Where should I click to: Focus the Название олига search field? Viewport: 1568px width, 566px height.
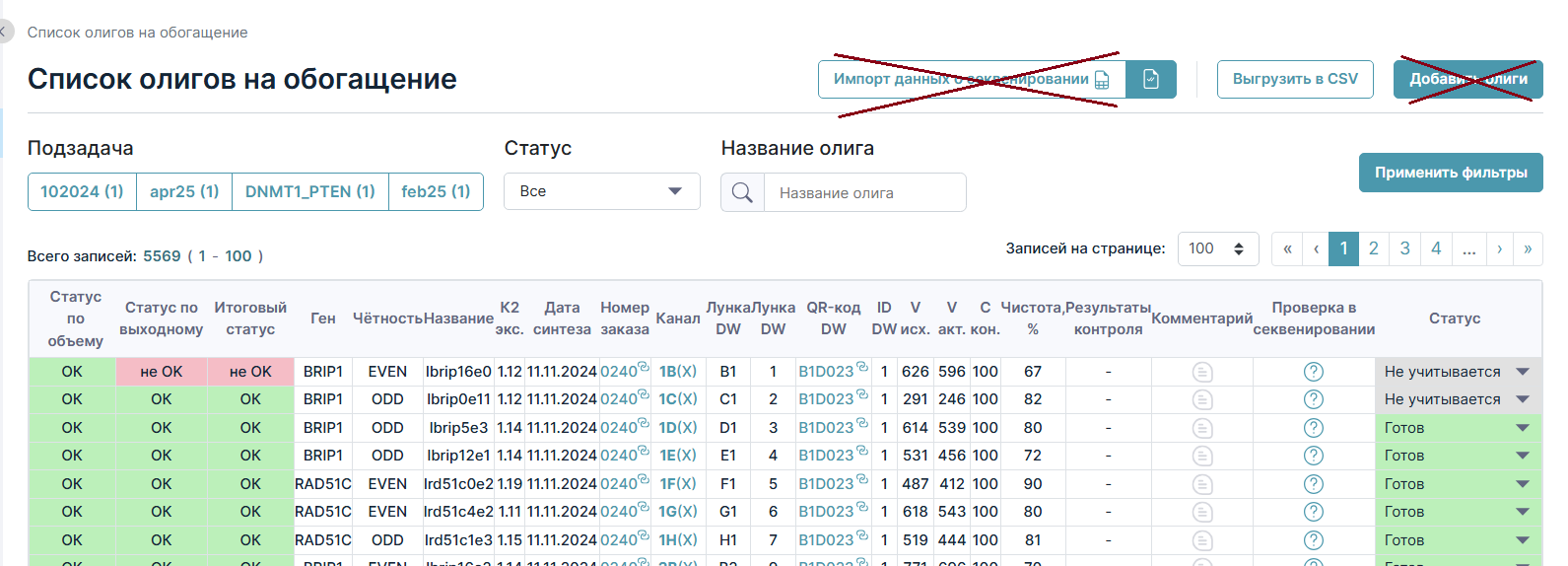tap(864, 192)
